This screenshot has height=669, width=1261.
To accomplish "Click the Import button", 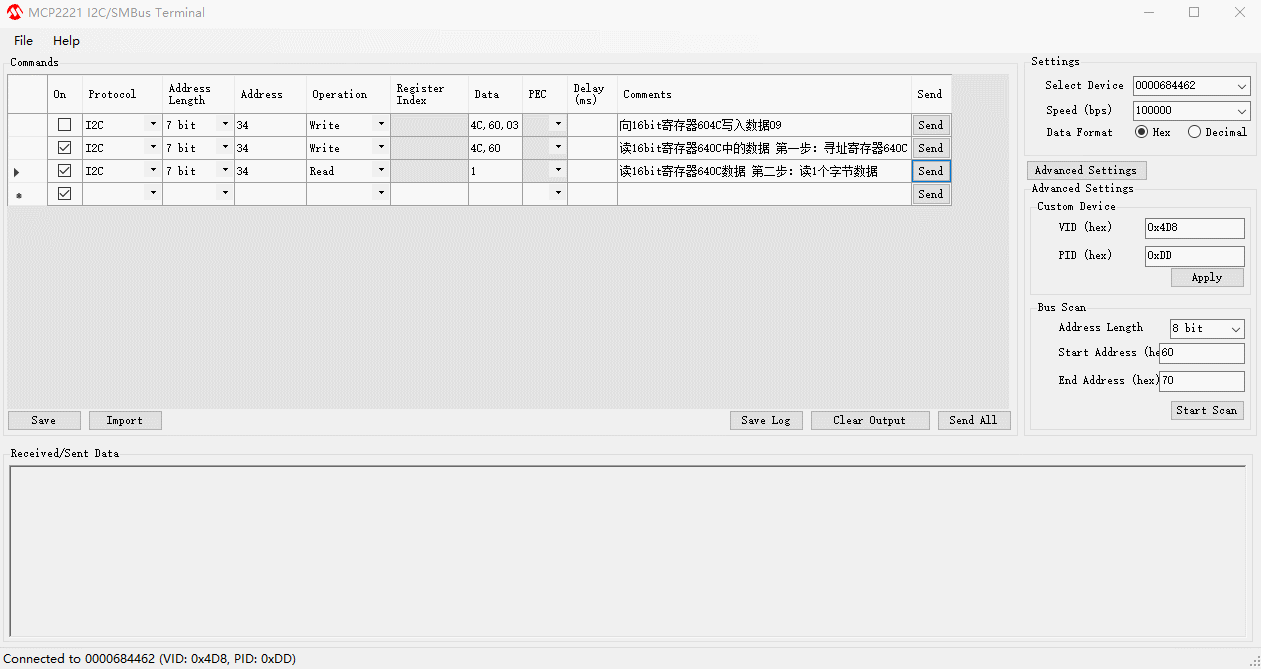I will (125, 420).
